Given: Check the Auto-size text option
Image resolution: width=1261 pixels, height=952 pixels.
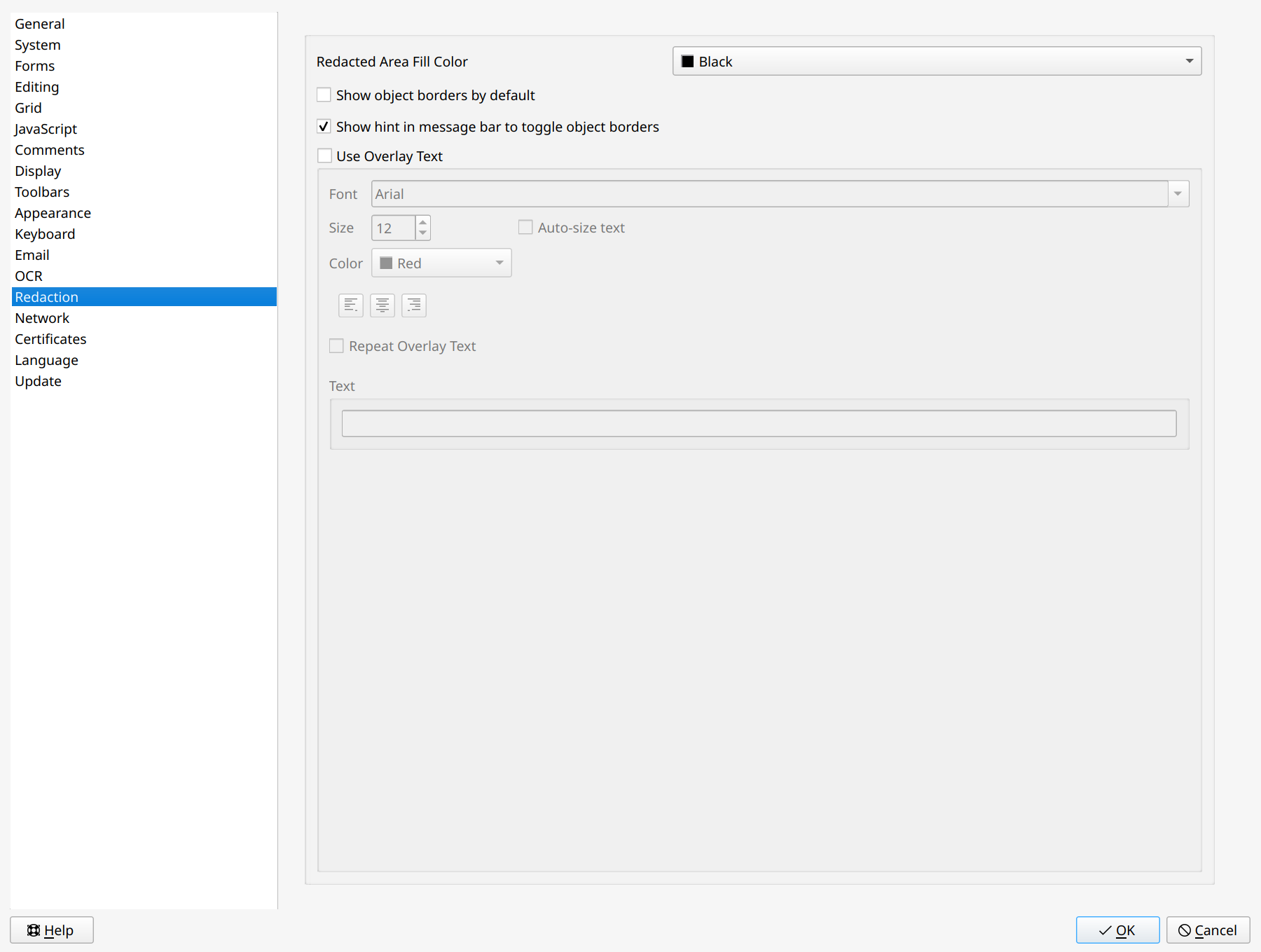Looking at the screenshot, I should (x=525, y=227).
